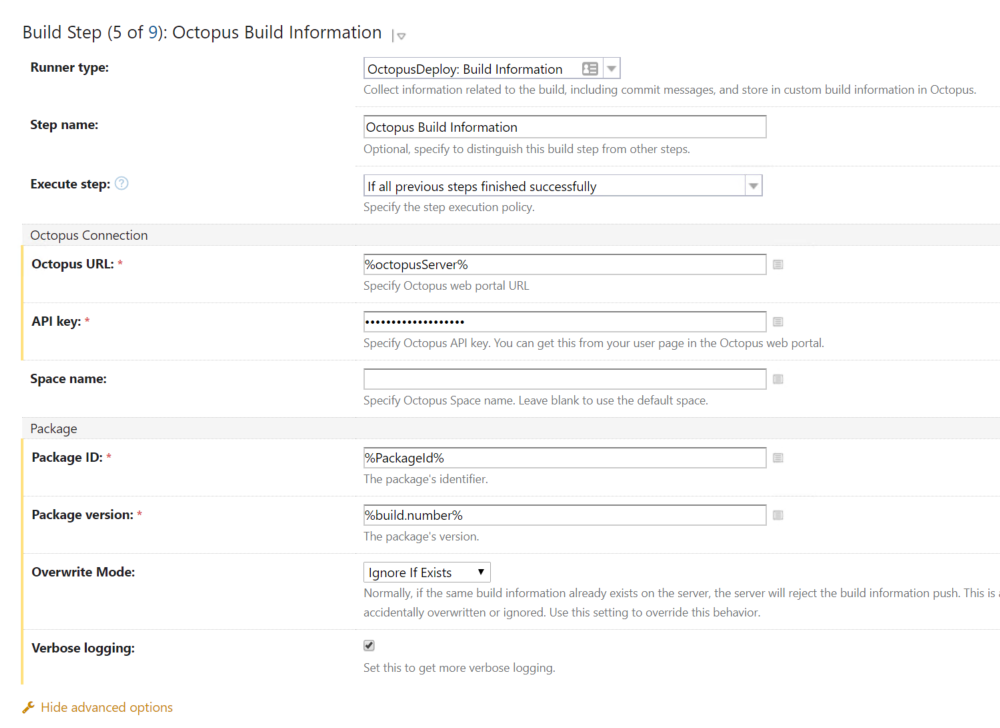Viewport: 1000px width, 728px height.
Task: Click the help icon next to Execute step
Action: coord(122,184)
